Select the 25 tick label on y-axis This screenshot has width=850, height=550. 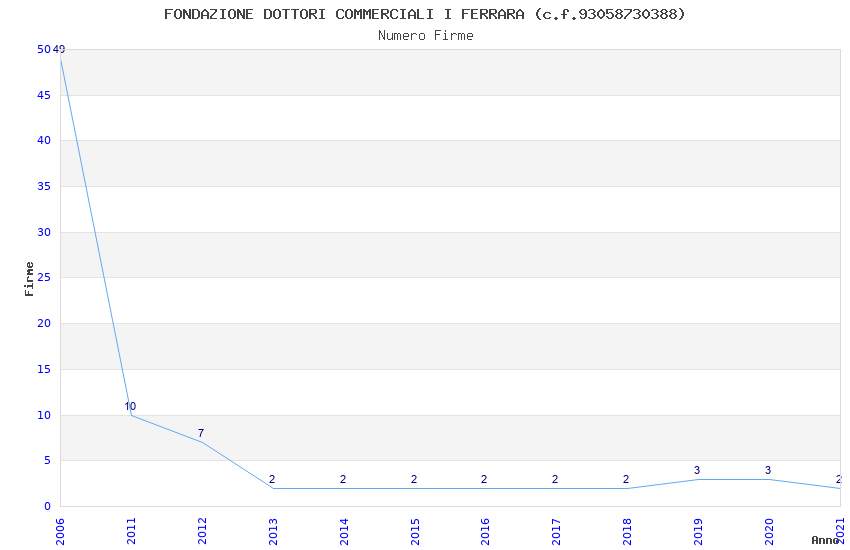click(x=44, y=277)
